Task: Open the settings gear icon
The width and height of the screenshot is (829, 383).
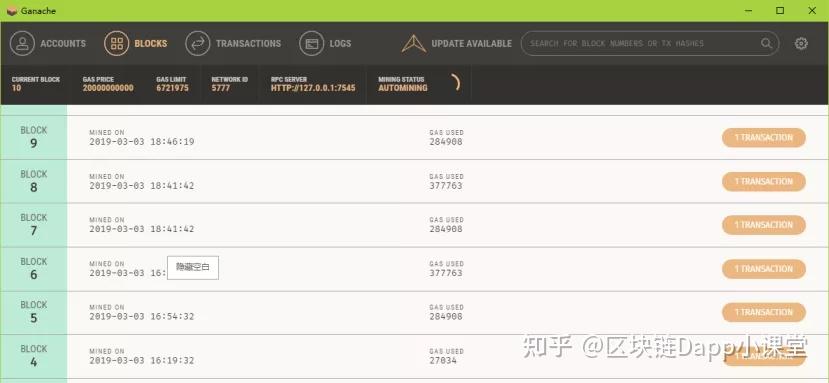Action: click(801, 43)
